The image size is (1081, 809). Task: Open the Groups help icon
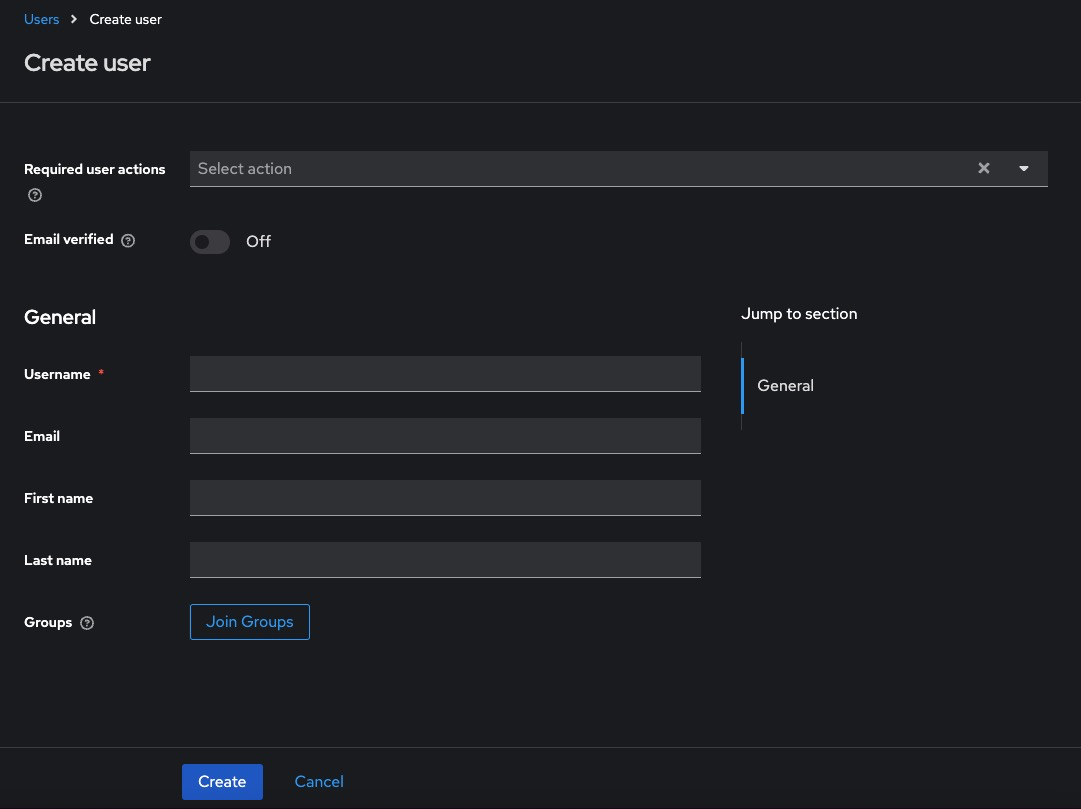pos(87,623)
